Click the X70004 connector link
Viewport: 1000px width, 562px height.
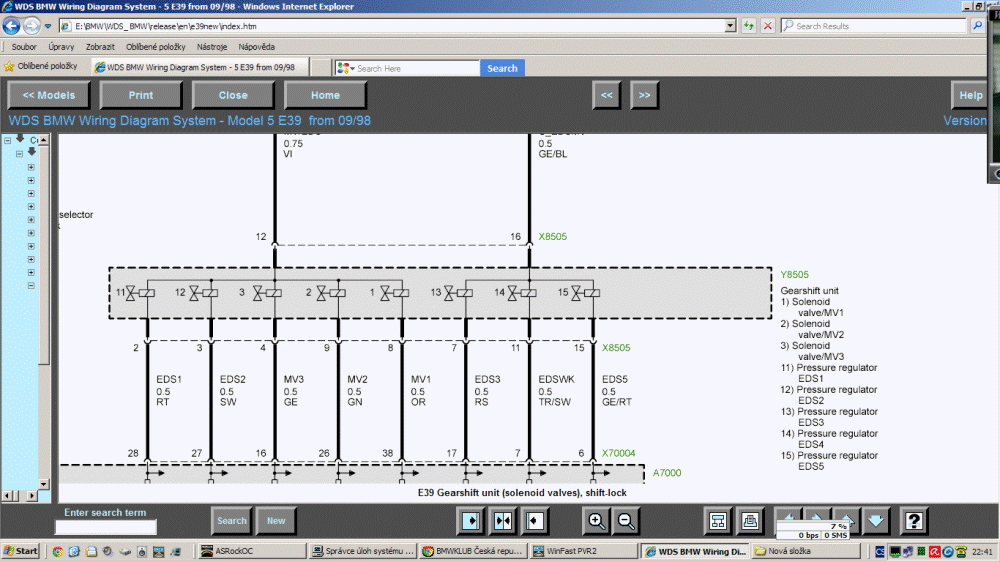tap(619, 453)
